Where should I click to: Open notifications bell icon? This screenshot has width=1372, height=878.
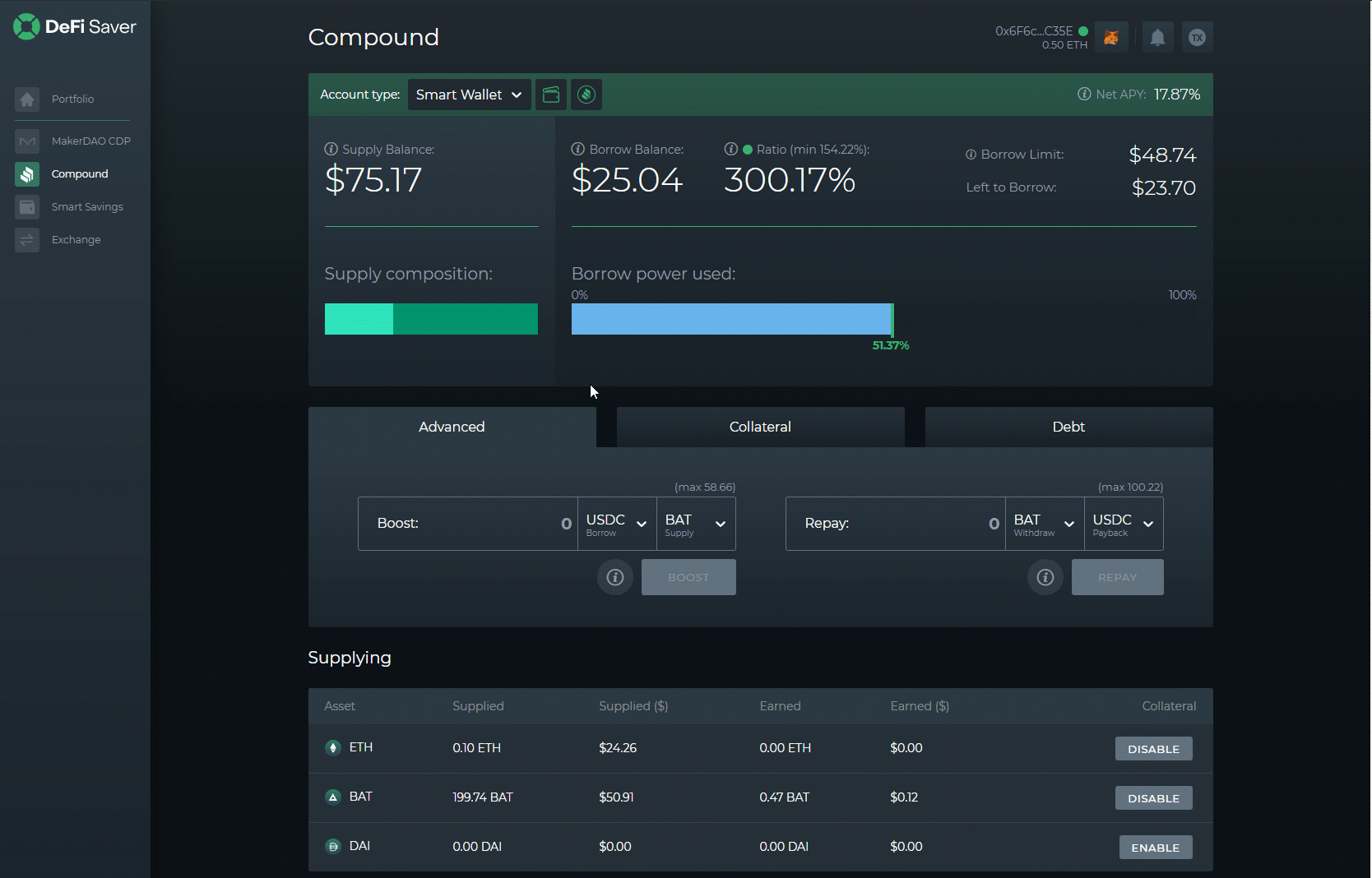(1157, 37)
